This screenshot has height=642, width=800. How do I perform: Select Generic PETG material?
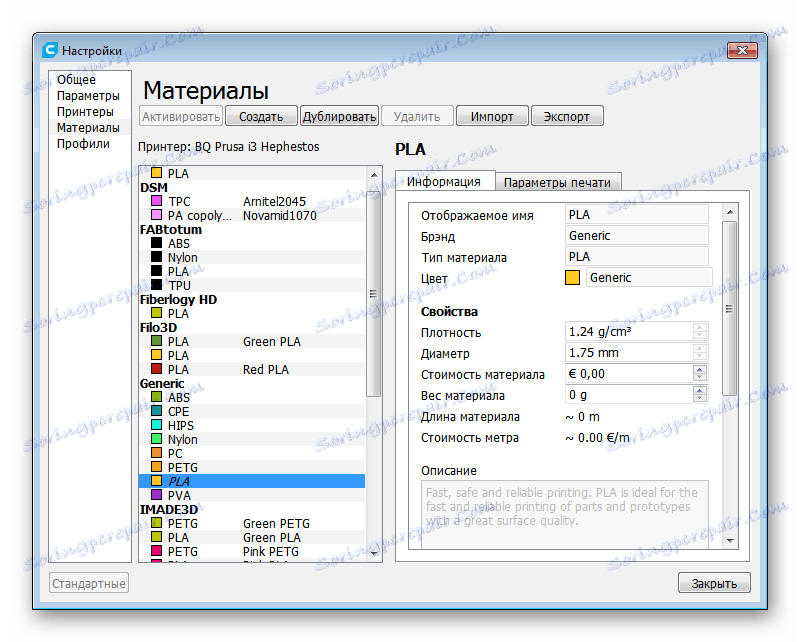[253, 467]
